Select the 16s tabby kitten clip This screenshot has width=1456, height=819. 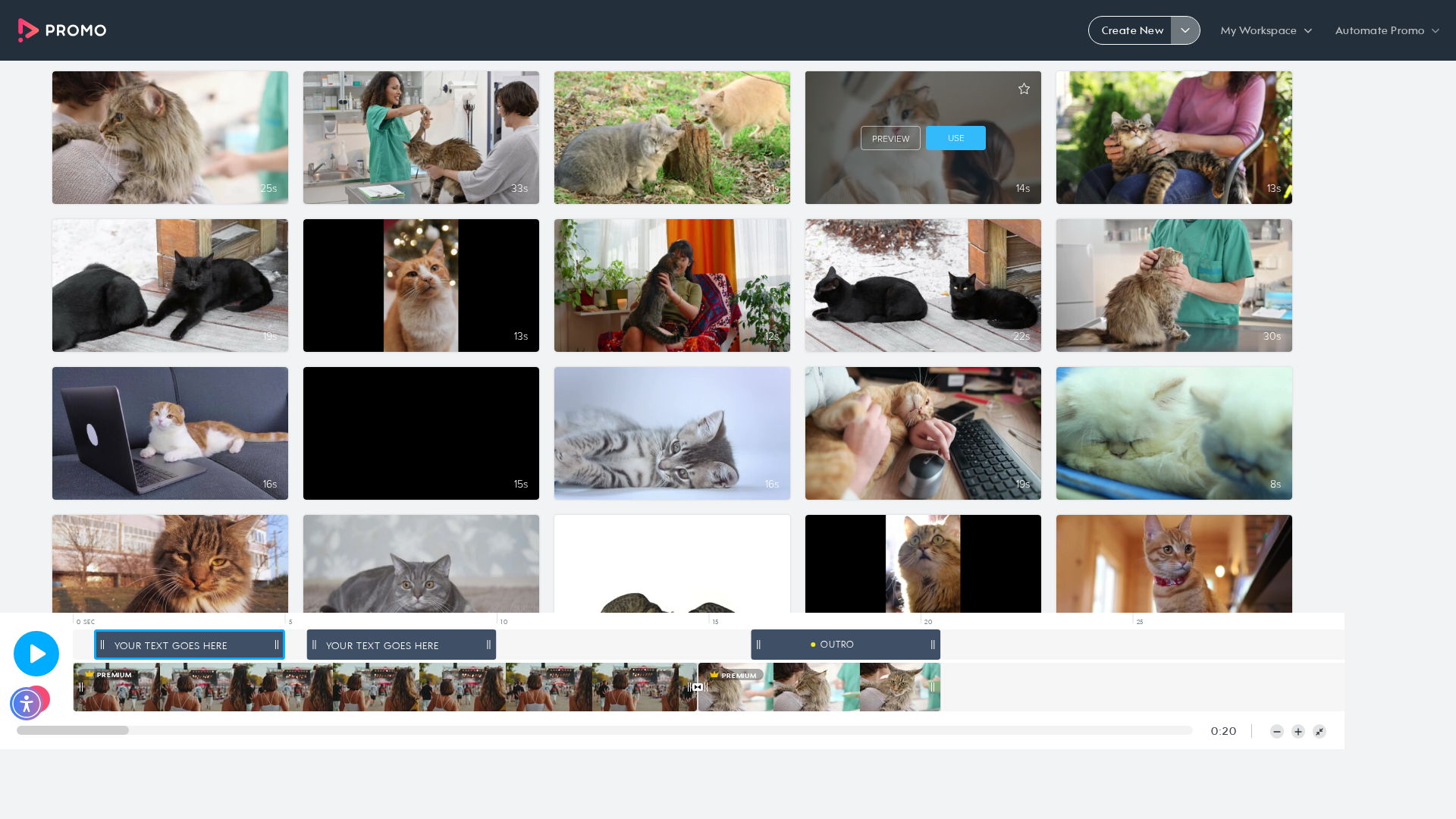tap(672, 433)
